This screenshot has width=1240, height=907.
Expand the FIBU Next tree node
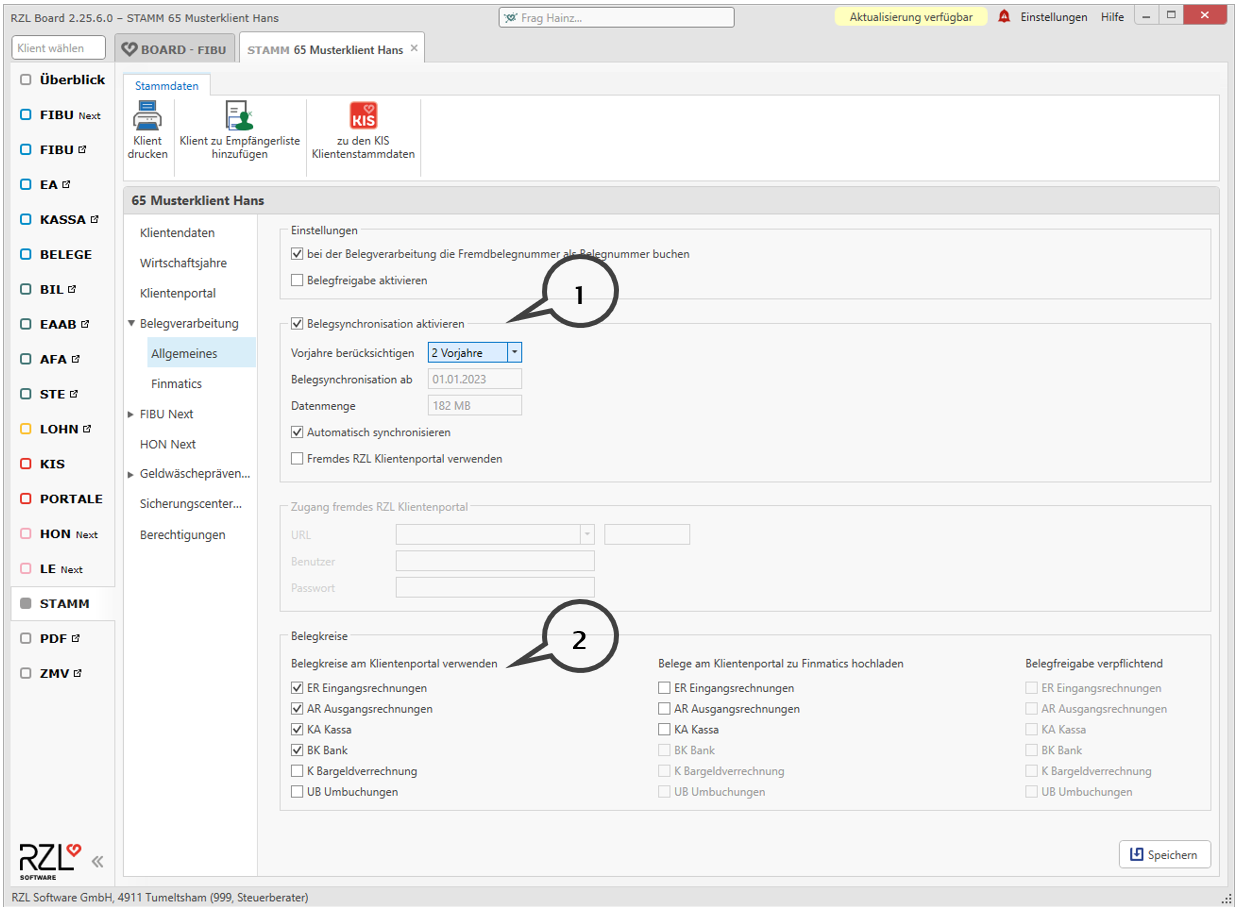click(131, 414)
